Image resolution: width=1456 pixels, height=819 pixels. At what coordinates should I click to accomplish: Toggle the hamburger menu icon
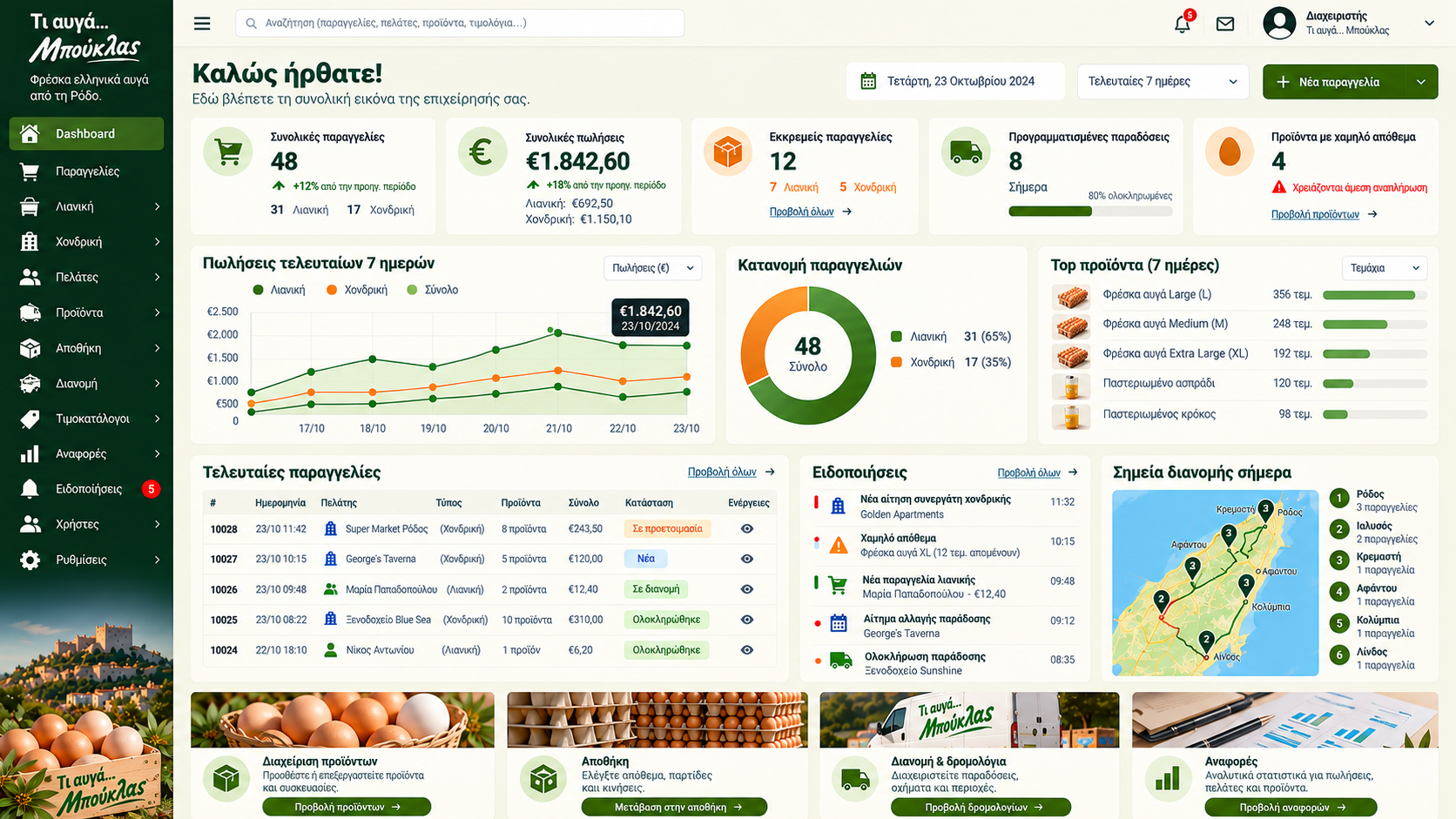(x=202, y=23)
